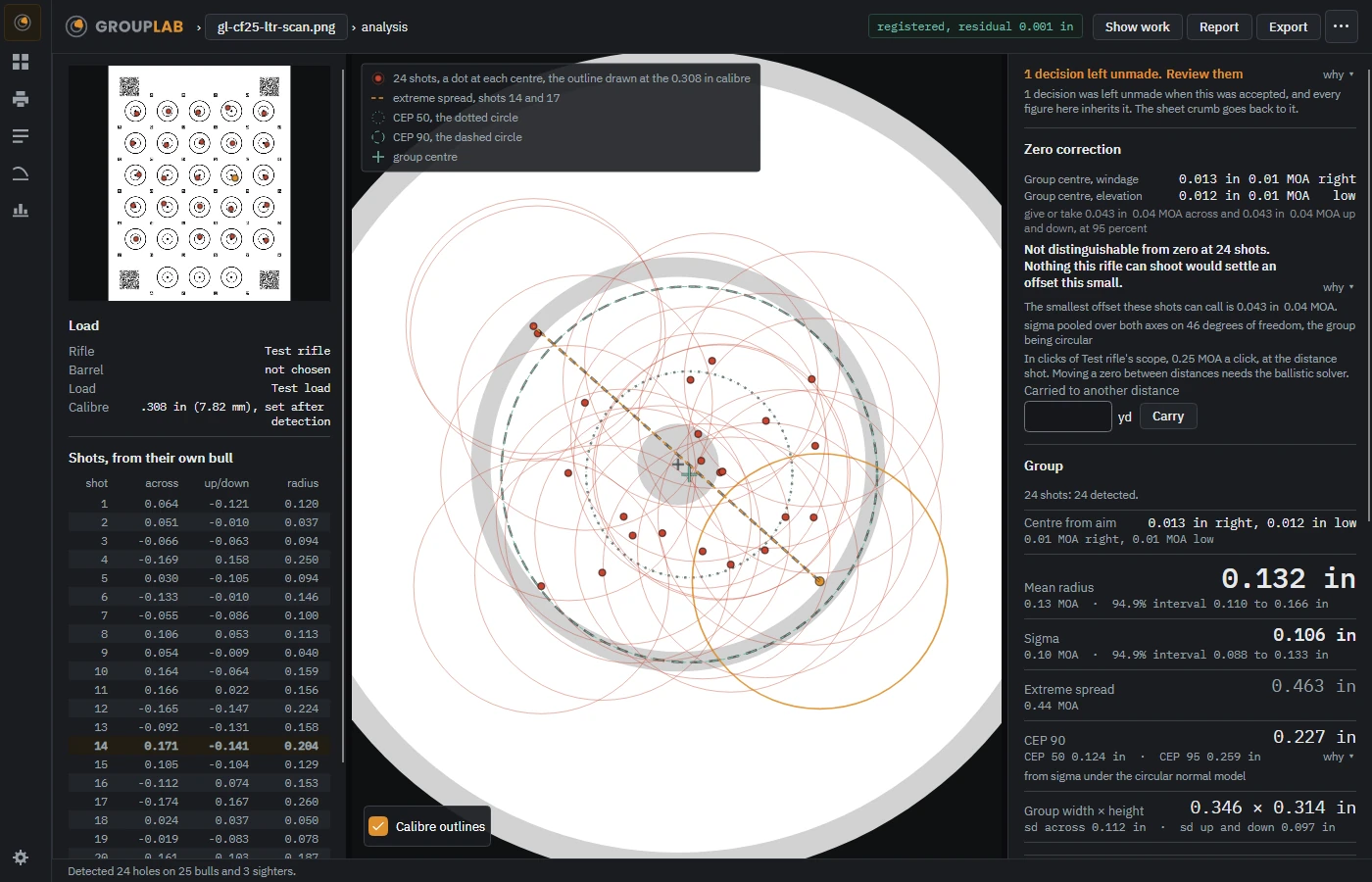
Task: Click the 'Shots, from their own bull' heading
Action: 151,458
